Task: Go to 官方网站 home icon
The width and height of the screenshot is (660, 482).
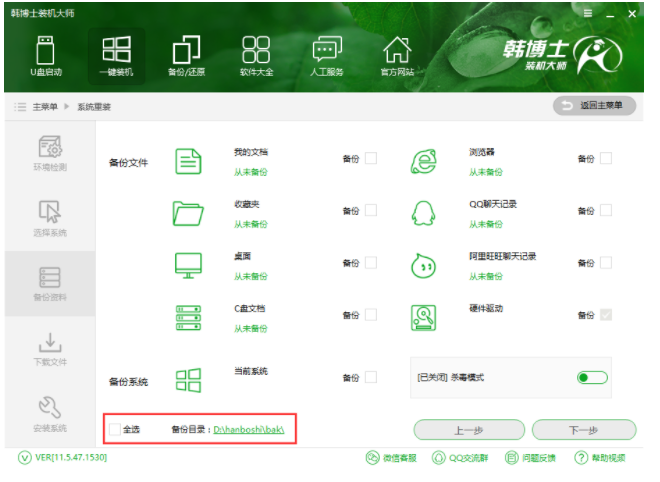Action: 397,55
